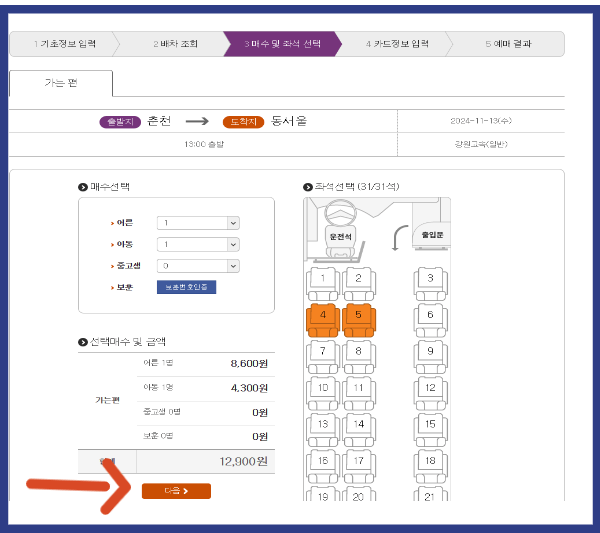Open the 아동 child count dropdown
Viewport: 600px width, 533px height.
(x=198, y=244)
